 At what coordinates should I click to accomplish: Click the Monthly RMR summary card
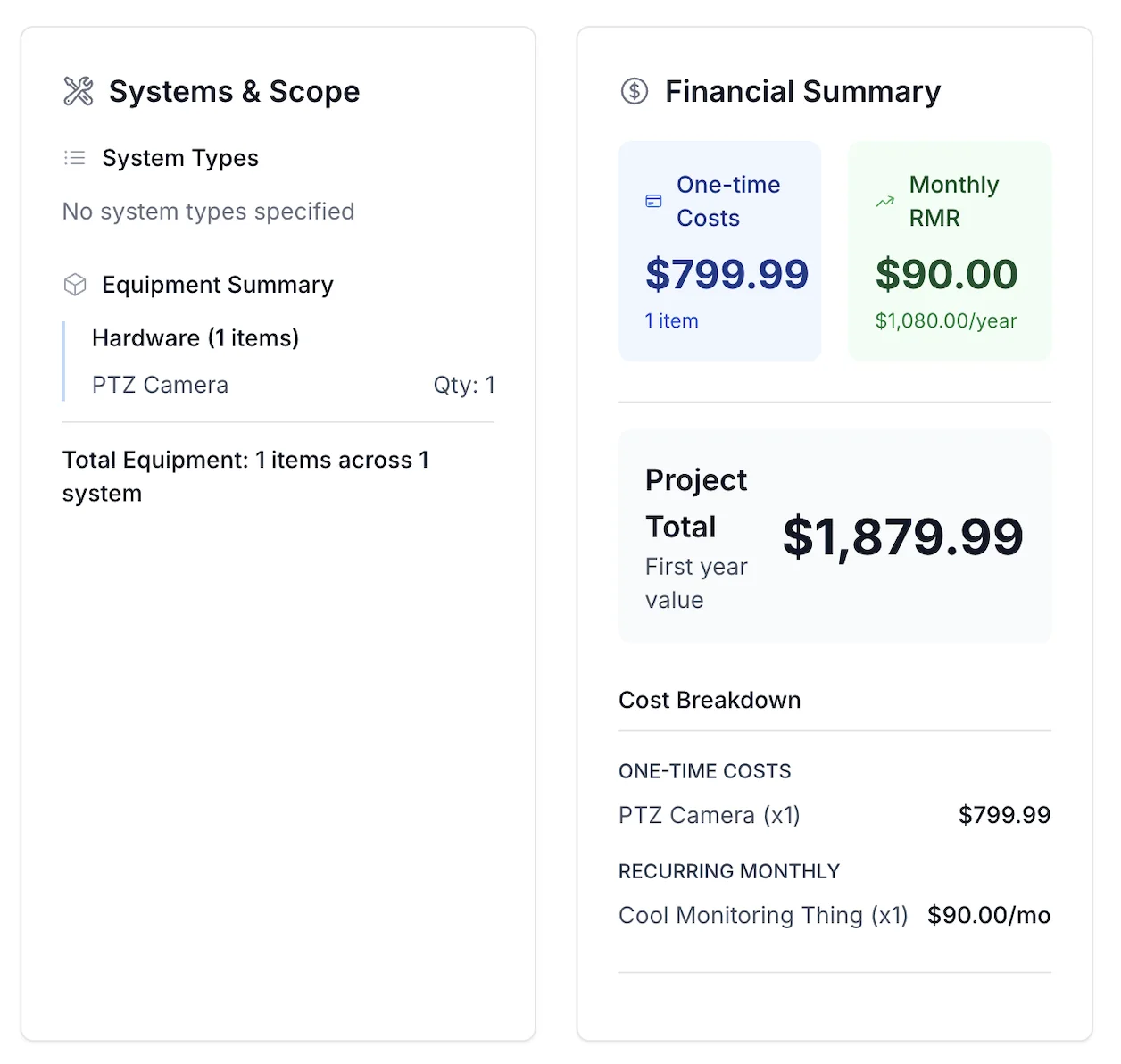click(949, 250)
